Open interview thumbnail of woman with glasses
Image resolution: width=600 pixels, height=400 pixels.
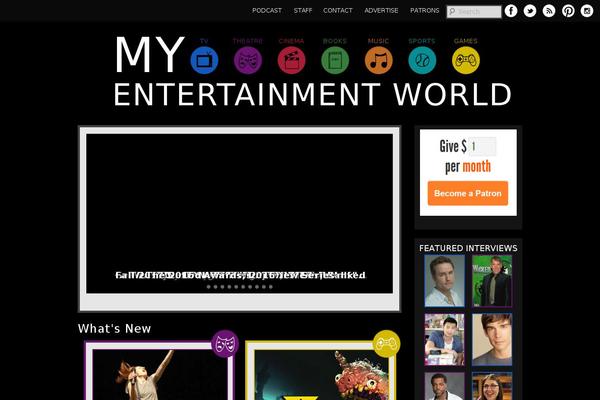492,386
